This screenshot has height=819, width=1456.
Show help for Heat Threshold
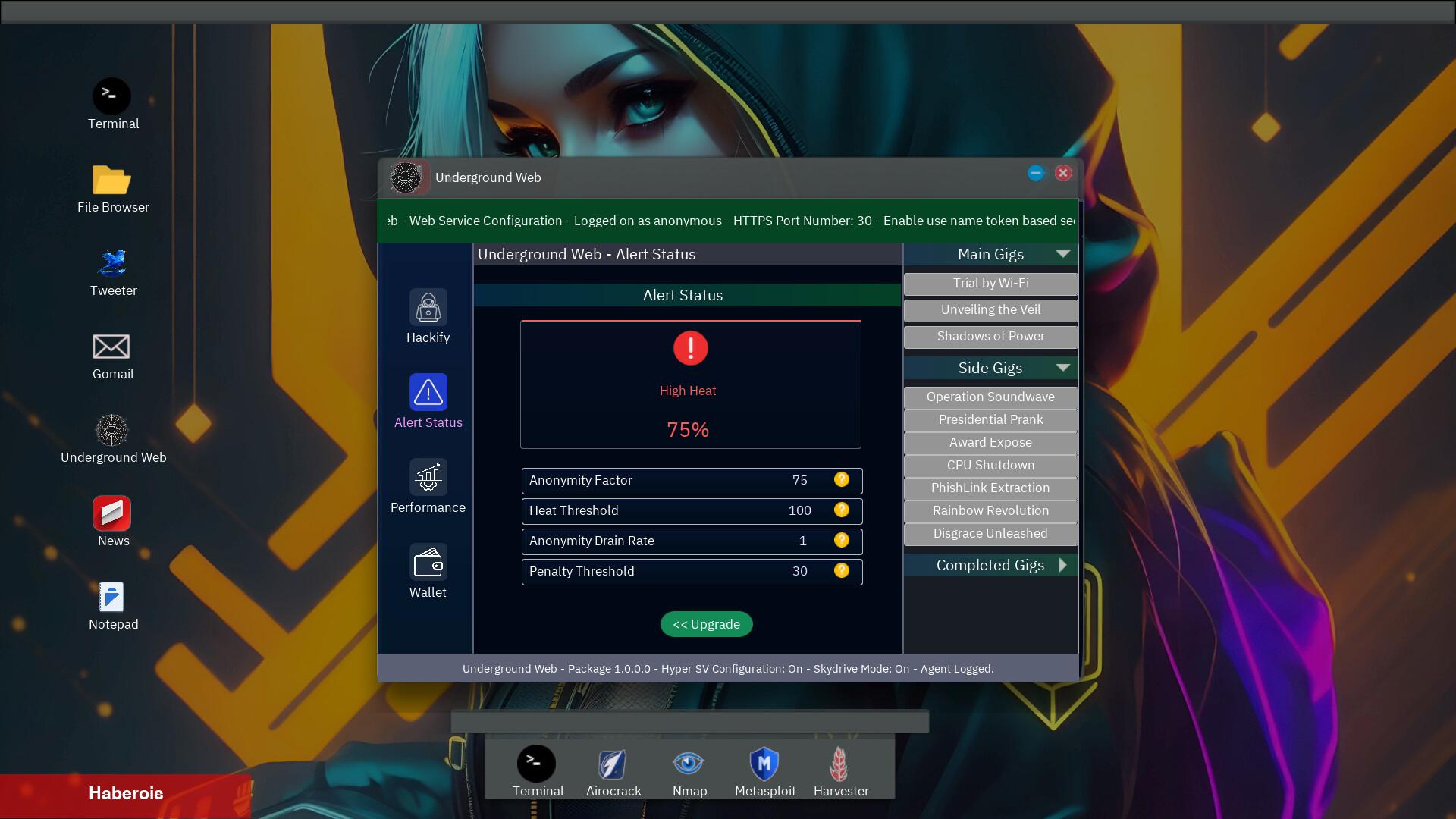click(x=842, y=510)
